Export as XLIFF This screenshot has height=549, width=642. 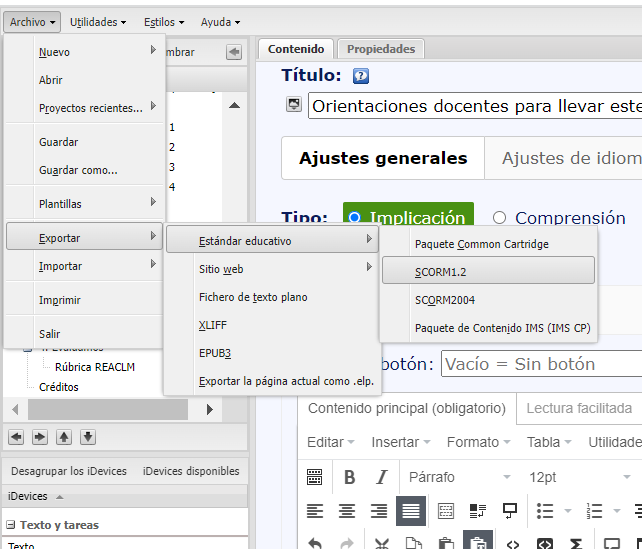tap(272, 325)
